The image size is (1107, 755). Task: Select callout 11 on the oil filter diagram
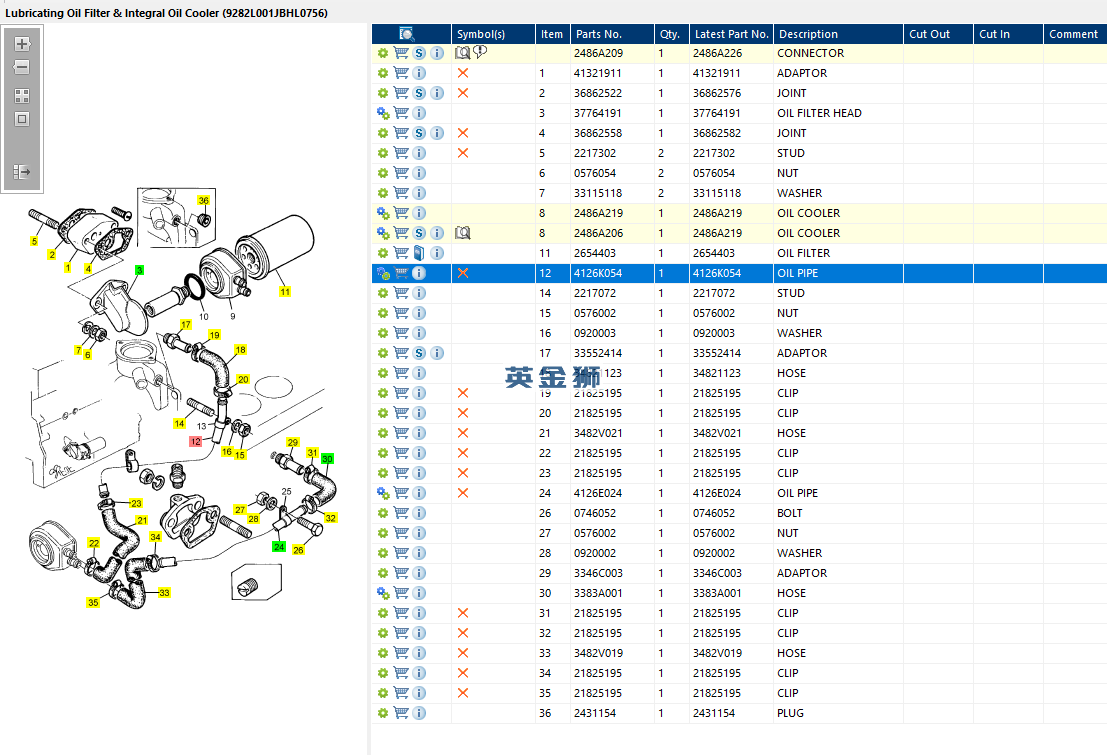point(285,292)
